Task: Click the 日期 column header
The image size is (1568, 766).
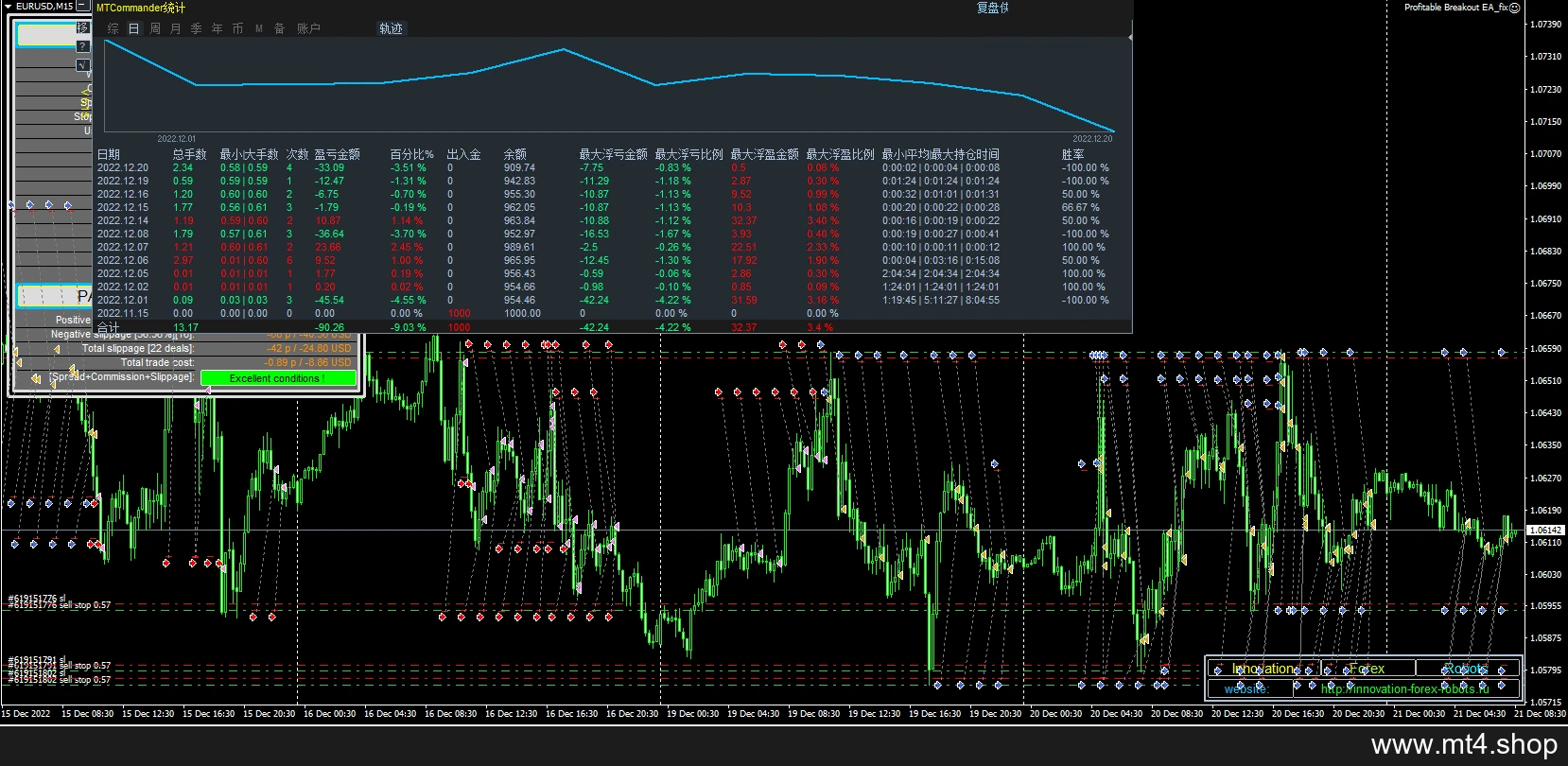Action: pyautogui.click(x=109, y=154)
